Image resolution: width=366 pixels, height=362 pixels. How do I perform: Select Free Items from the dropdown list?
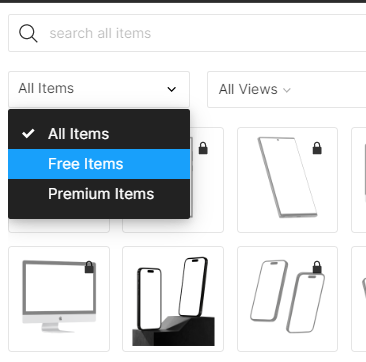click(99, 164)
